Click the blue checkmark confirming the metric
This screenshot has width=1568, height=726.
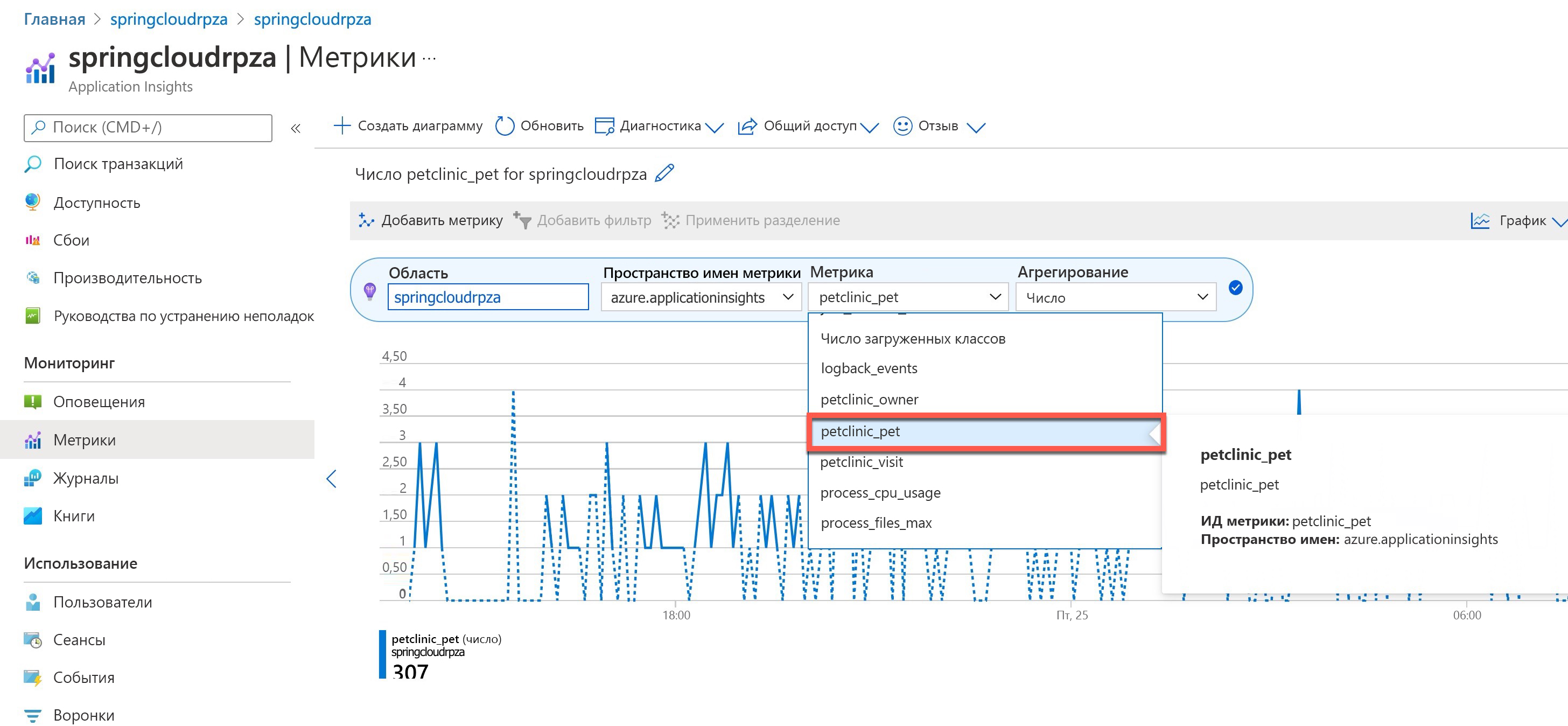point(1235,288)
